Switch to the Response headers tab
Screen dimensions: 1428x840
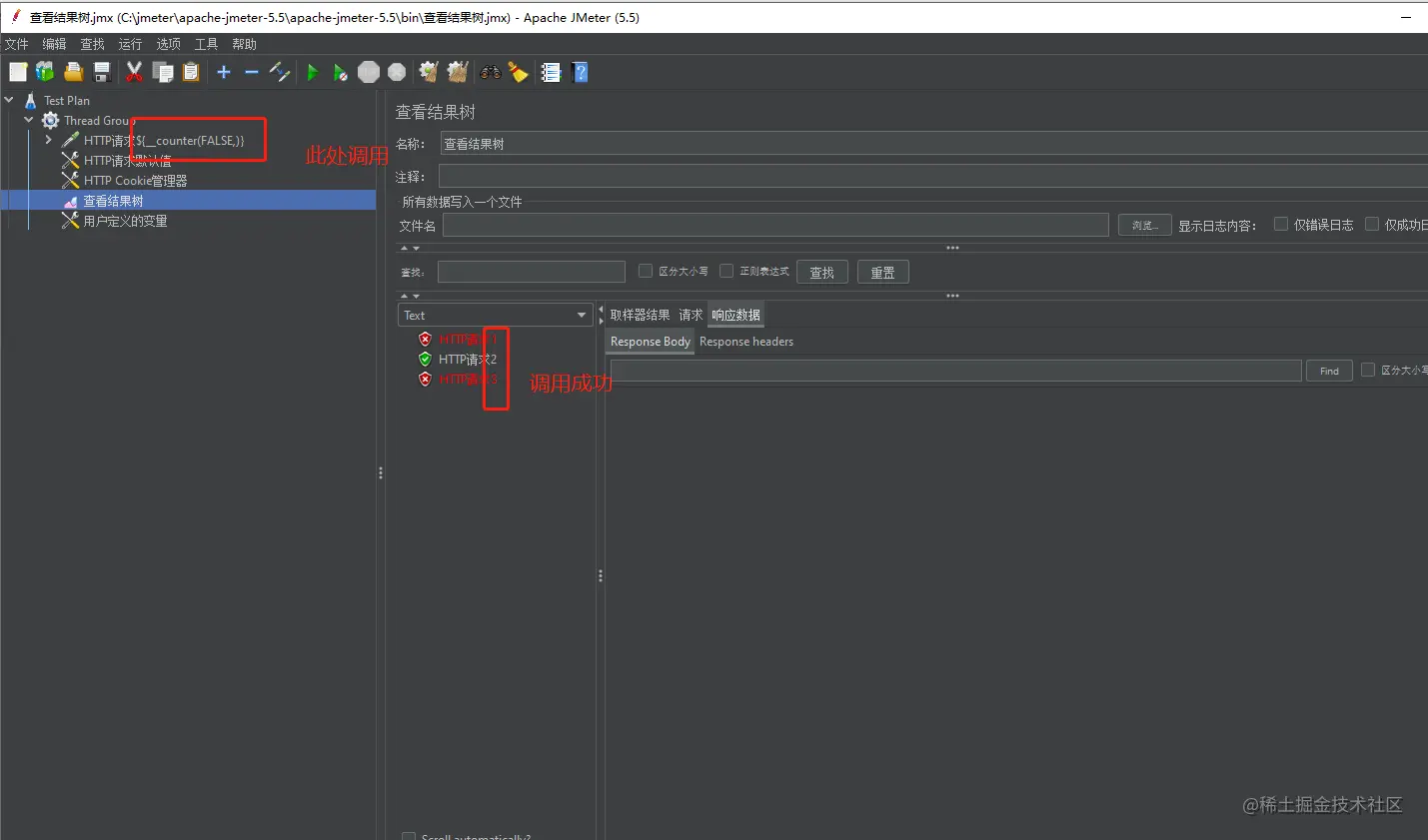tap(746, 342)
